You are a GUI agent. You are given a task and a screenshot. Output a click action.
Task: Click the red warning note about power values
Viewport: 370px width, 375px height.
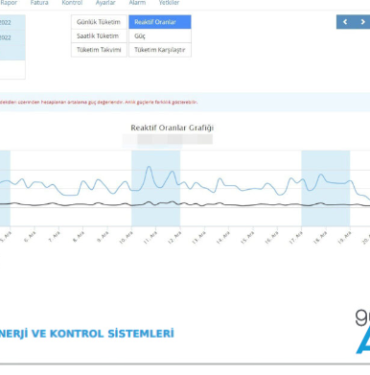click(x=99, y=102)
